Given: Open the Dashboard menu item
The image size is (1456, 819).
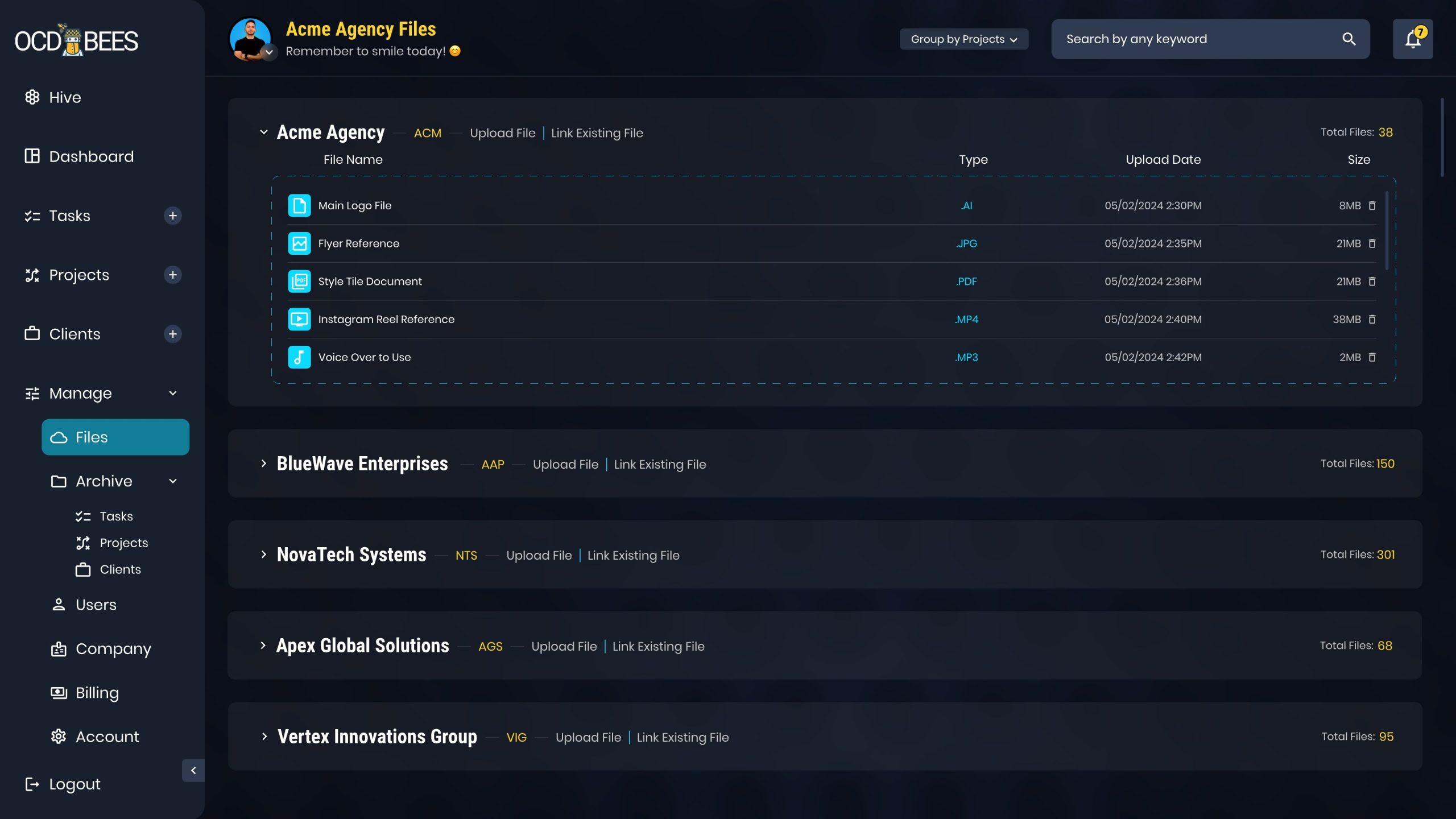Looking at the screenshot, I should pos(91,156).
